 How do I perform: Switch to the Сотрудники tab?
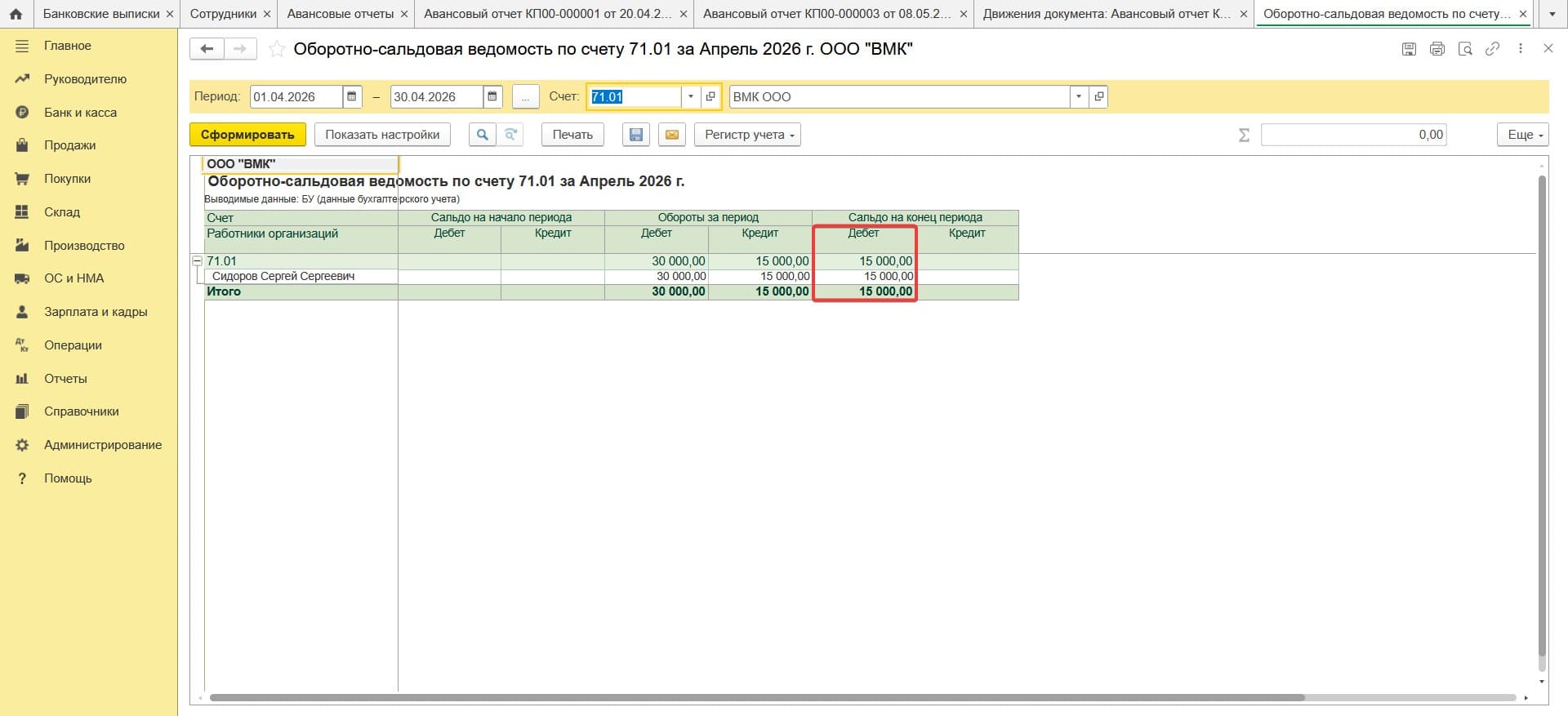[x=223, y=14]
